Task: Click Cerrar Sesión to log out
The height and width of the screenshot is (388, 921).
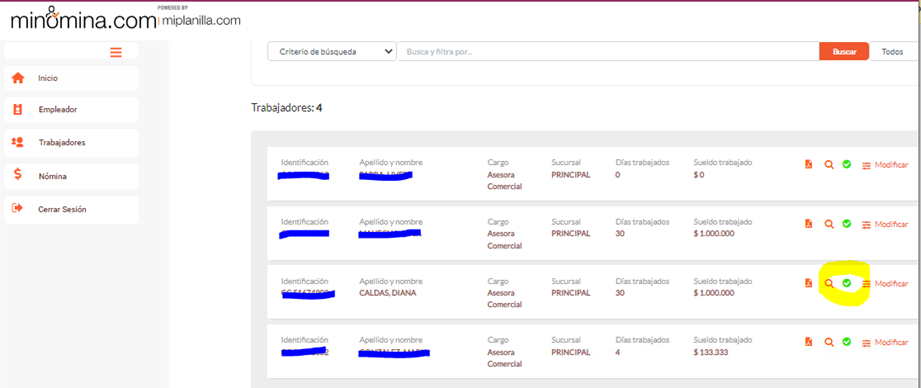Action: coord(71,210)
